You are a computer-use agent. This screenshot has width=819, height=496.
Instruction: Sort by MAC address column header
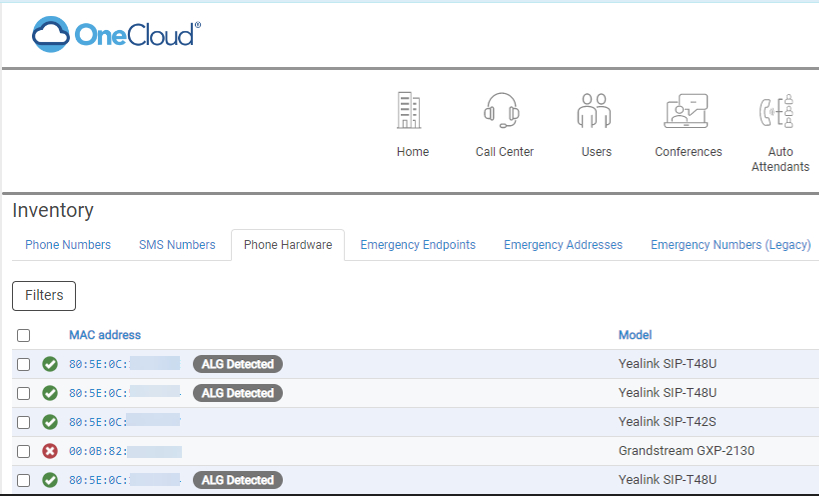[105, 335]
